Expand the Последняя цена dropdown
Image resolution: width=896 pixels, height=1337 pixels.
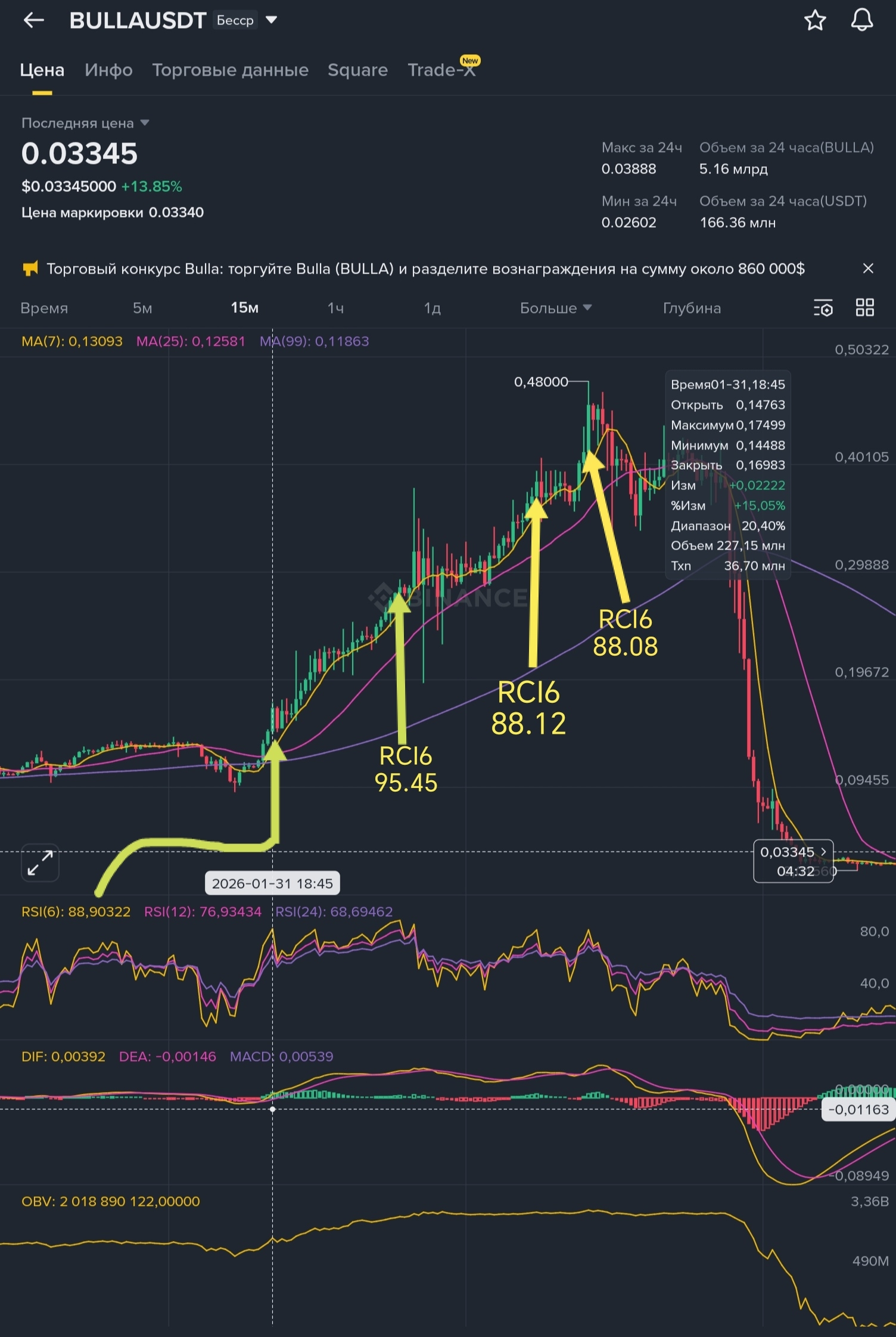144,123
